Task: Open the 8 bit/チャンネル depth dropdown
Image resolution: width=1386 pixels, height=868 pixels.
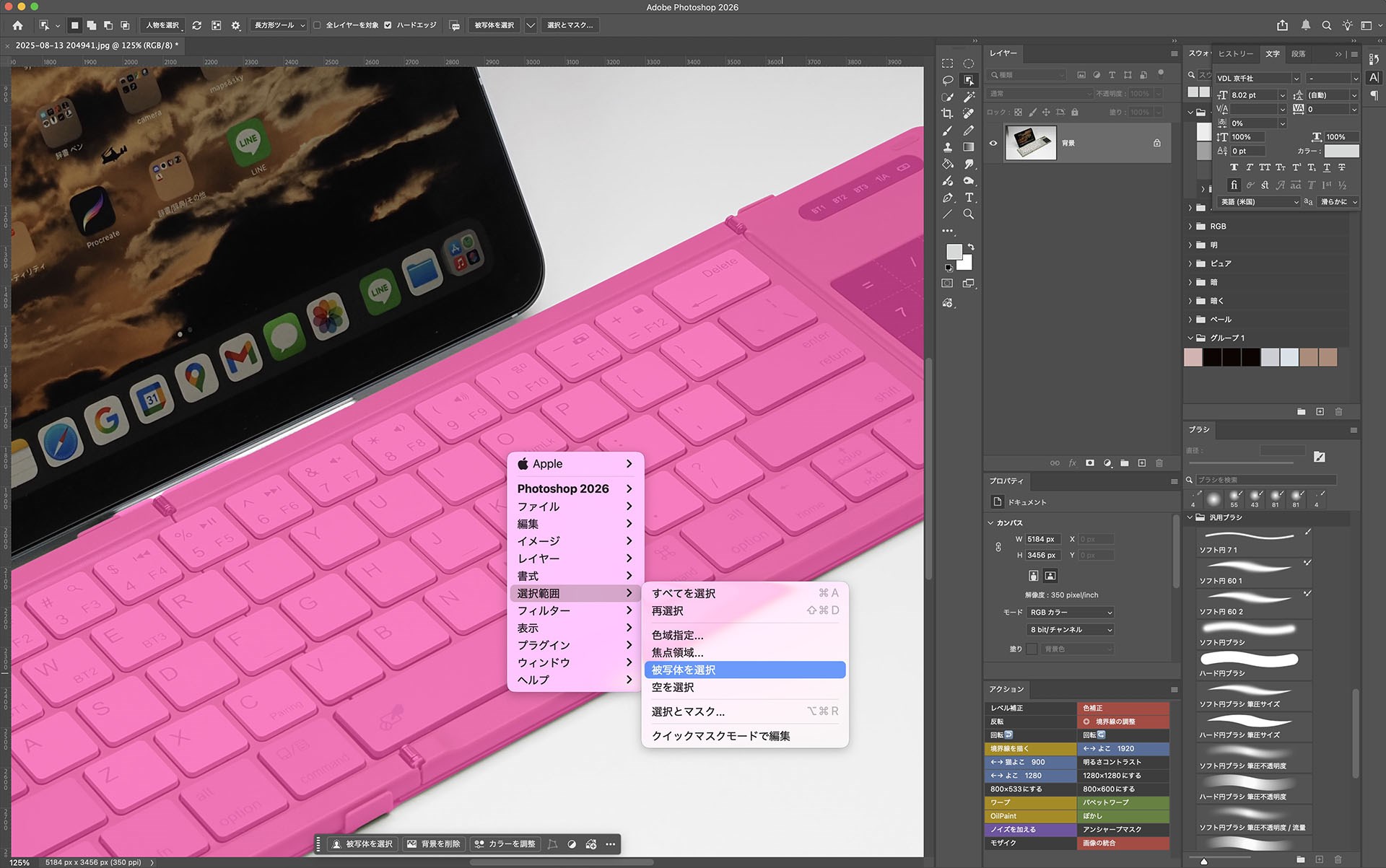Action: point(1069,629)
